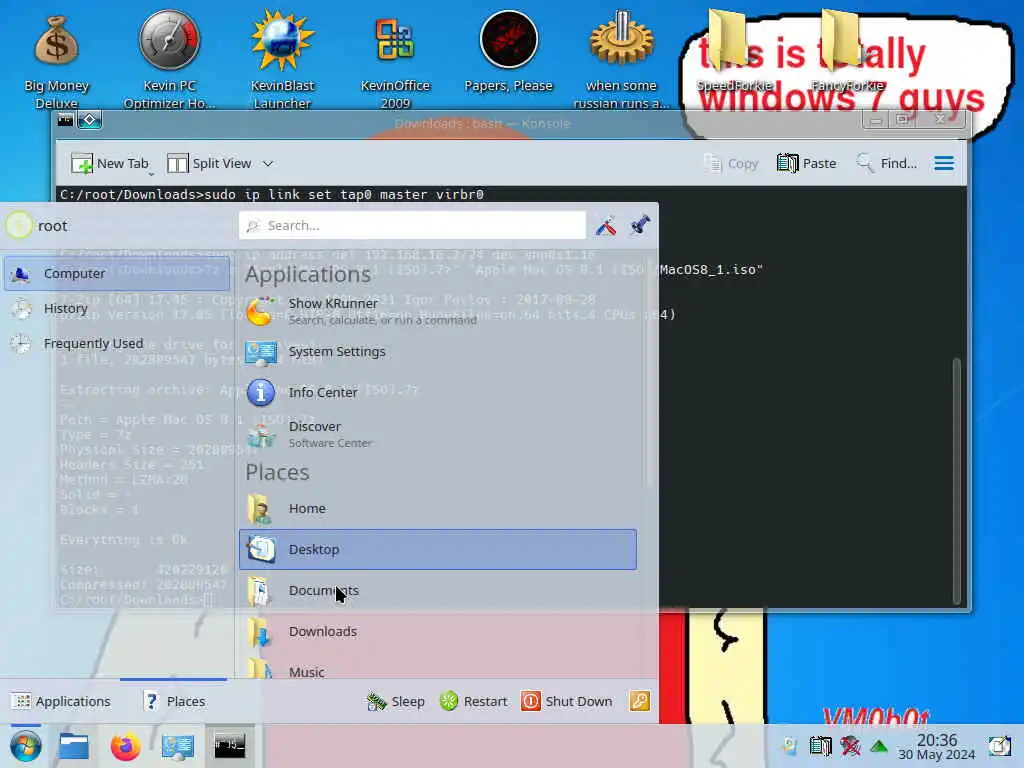Switch to Applications tab at launcher bottom

(x=61, y=701)
